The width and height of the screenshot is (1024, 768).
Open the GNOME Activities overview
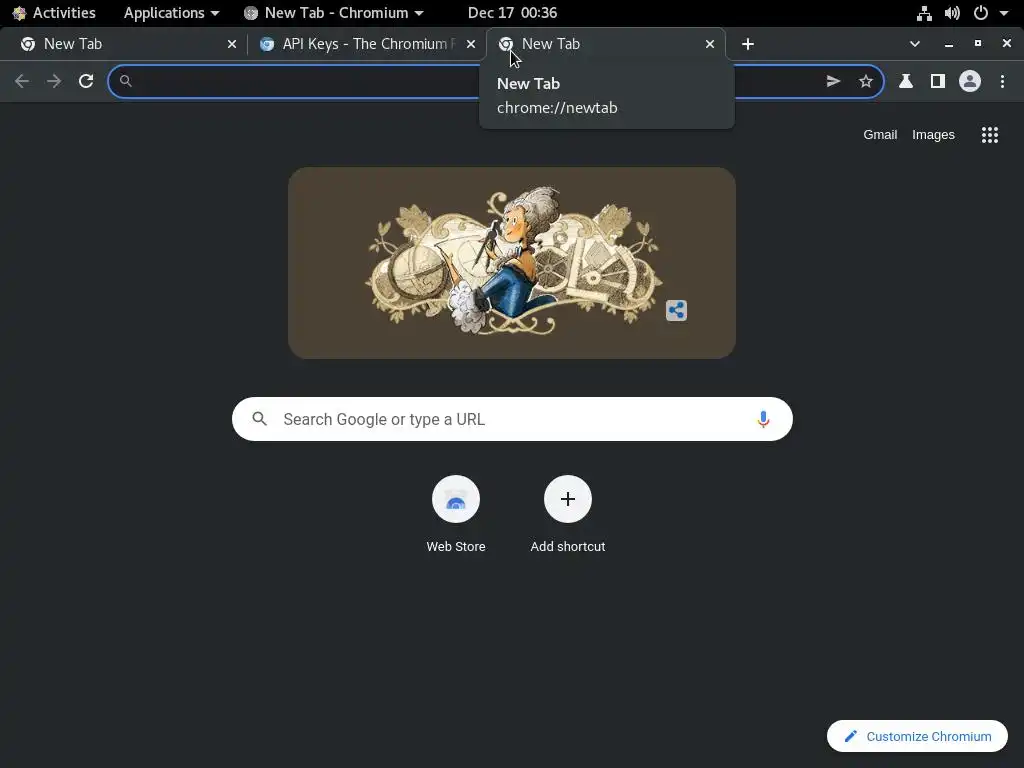[x=54, y=12]
